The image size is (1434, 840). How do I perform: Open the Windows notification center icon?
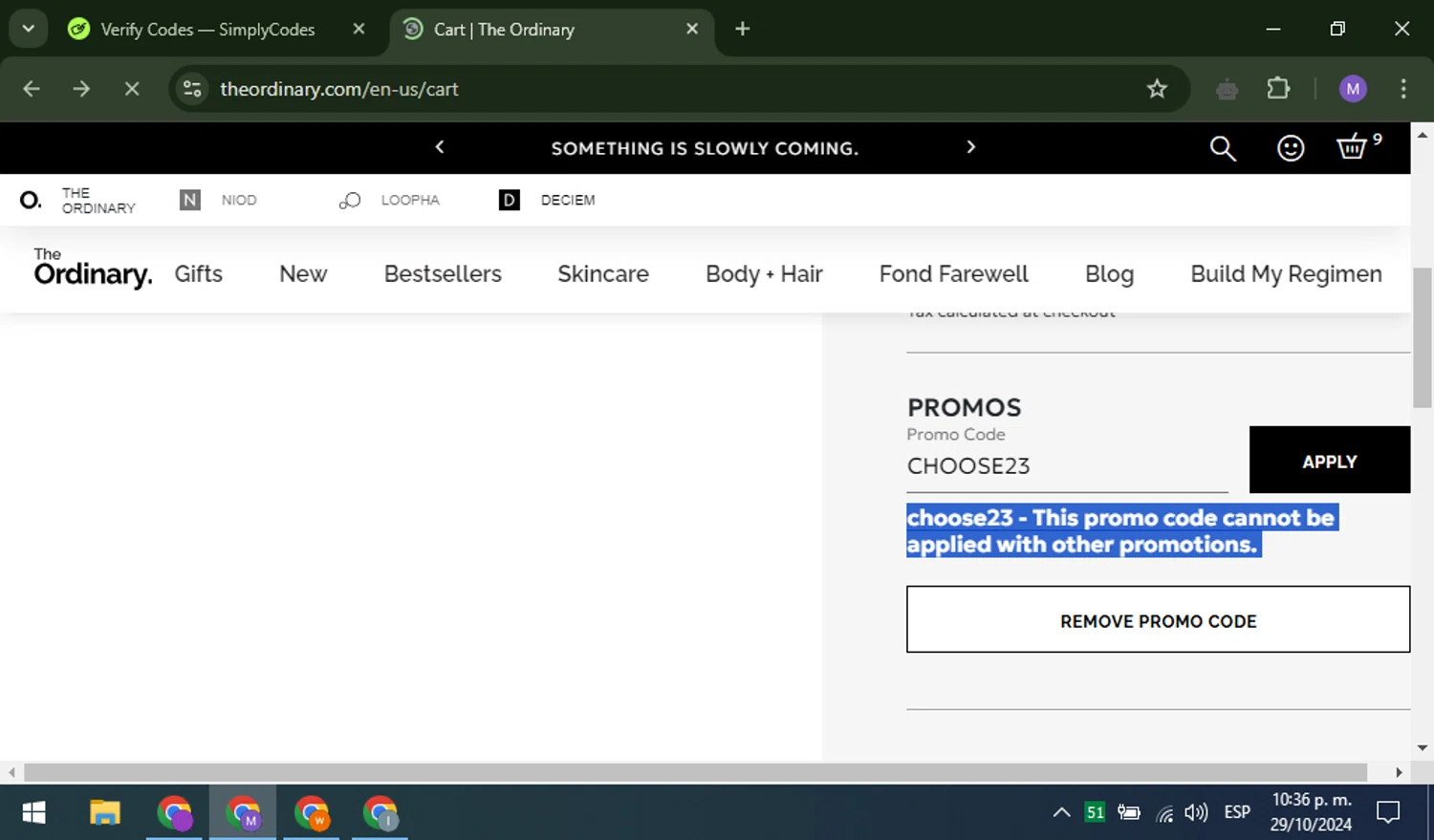click(x=1388, y=812)
